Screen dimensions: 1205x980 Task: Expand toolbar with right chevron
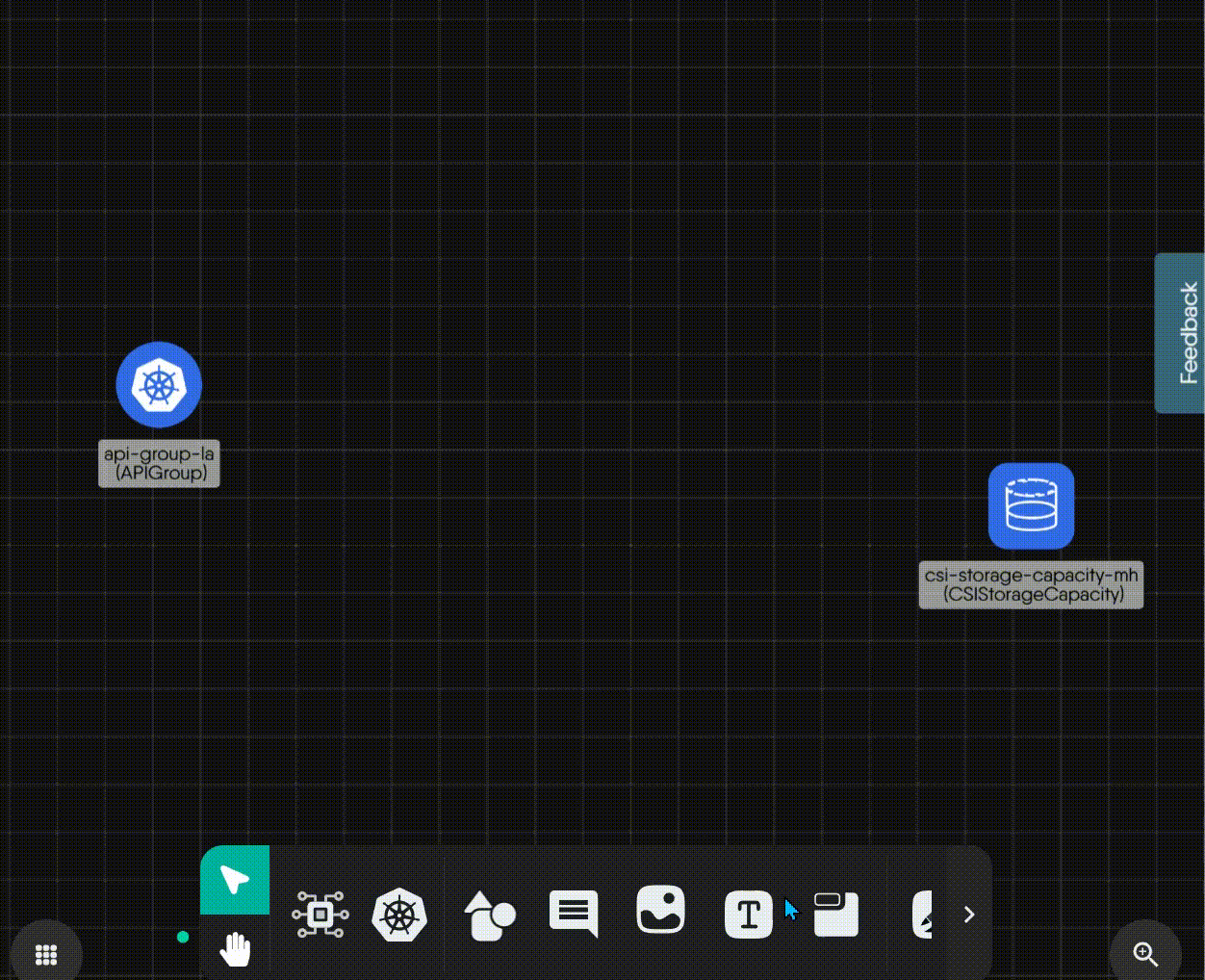969,915
